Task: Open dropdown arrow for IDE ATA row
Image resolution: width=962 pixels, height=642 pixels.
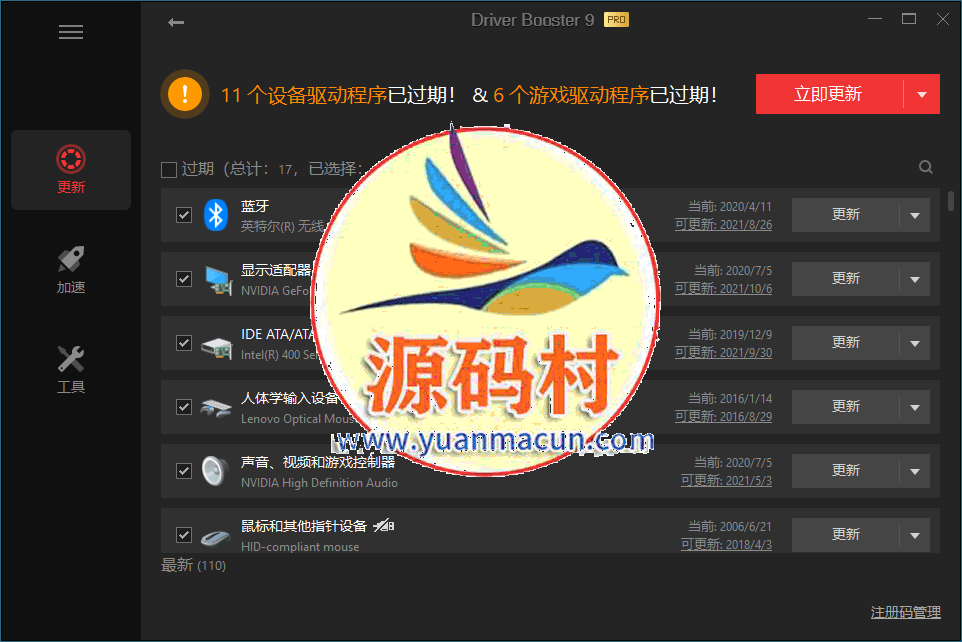Action: tap(914, 343)
